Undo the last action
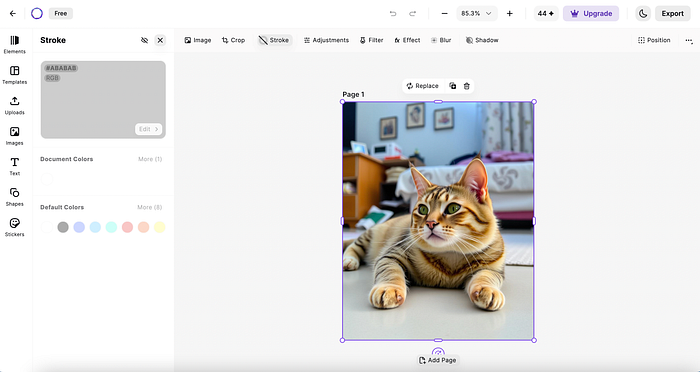This screenshot has width=700, height=372. (393, 13)
